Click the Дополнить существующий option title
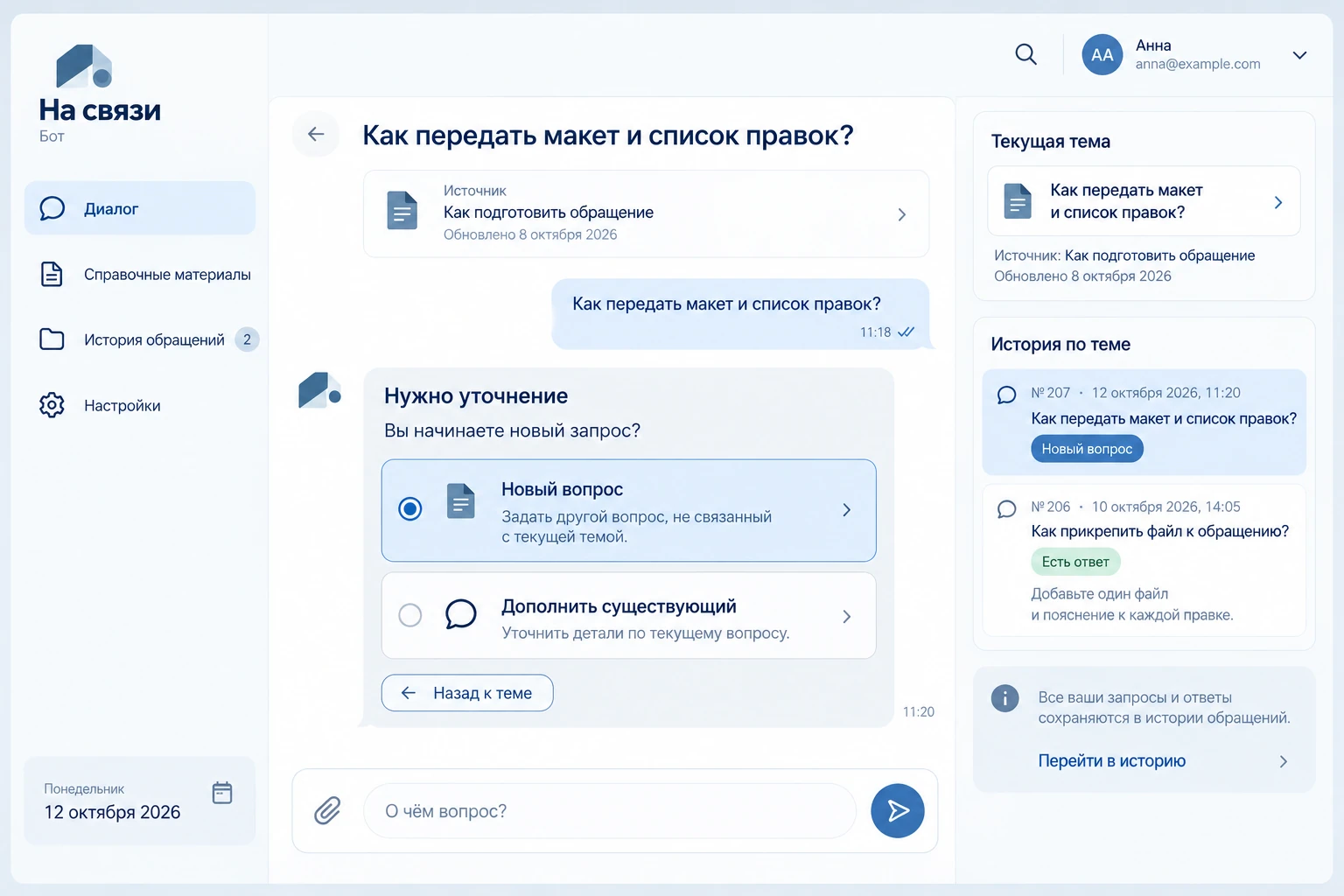The width and height of the screenshot is (1344, 896). pyautogui.click(x=619, y=606)
